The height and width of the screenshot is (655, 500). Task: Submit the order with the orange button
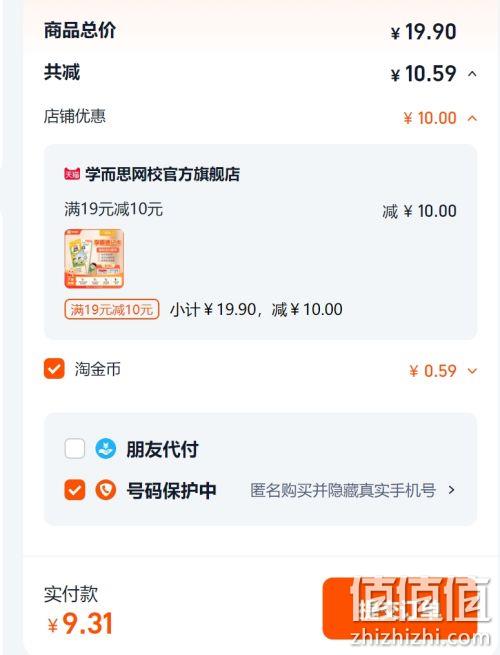point(400,608)
